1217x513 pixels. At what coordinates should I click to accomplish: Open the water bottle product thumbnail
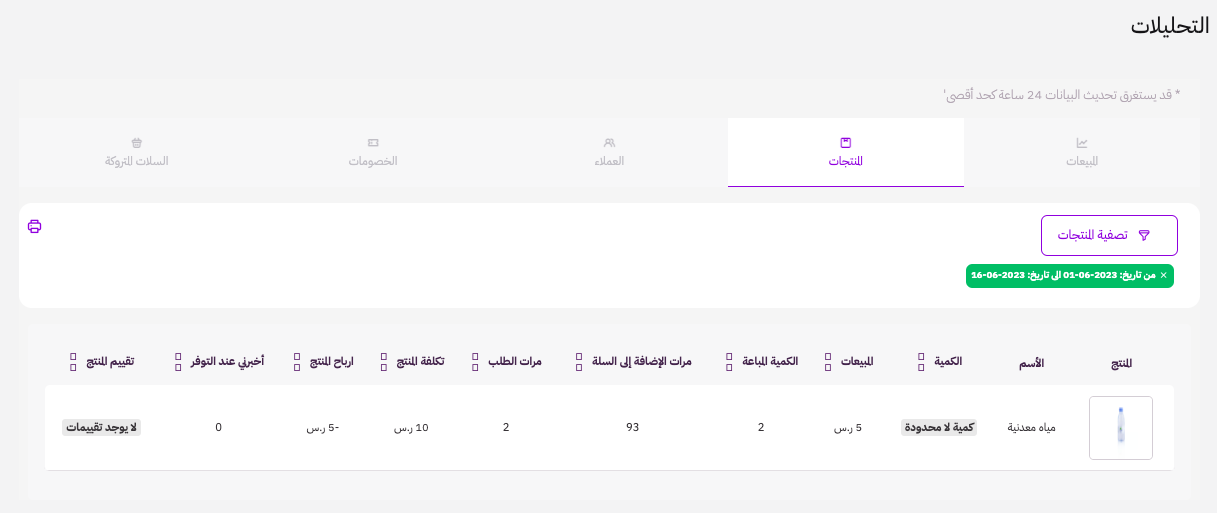[x=1121, y=428]
